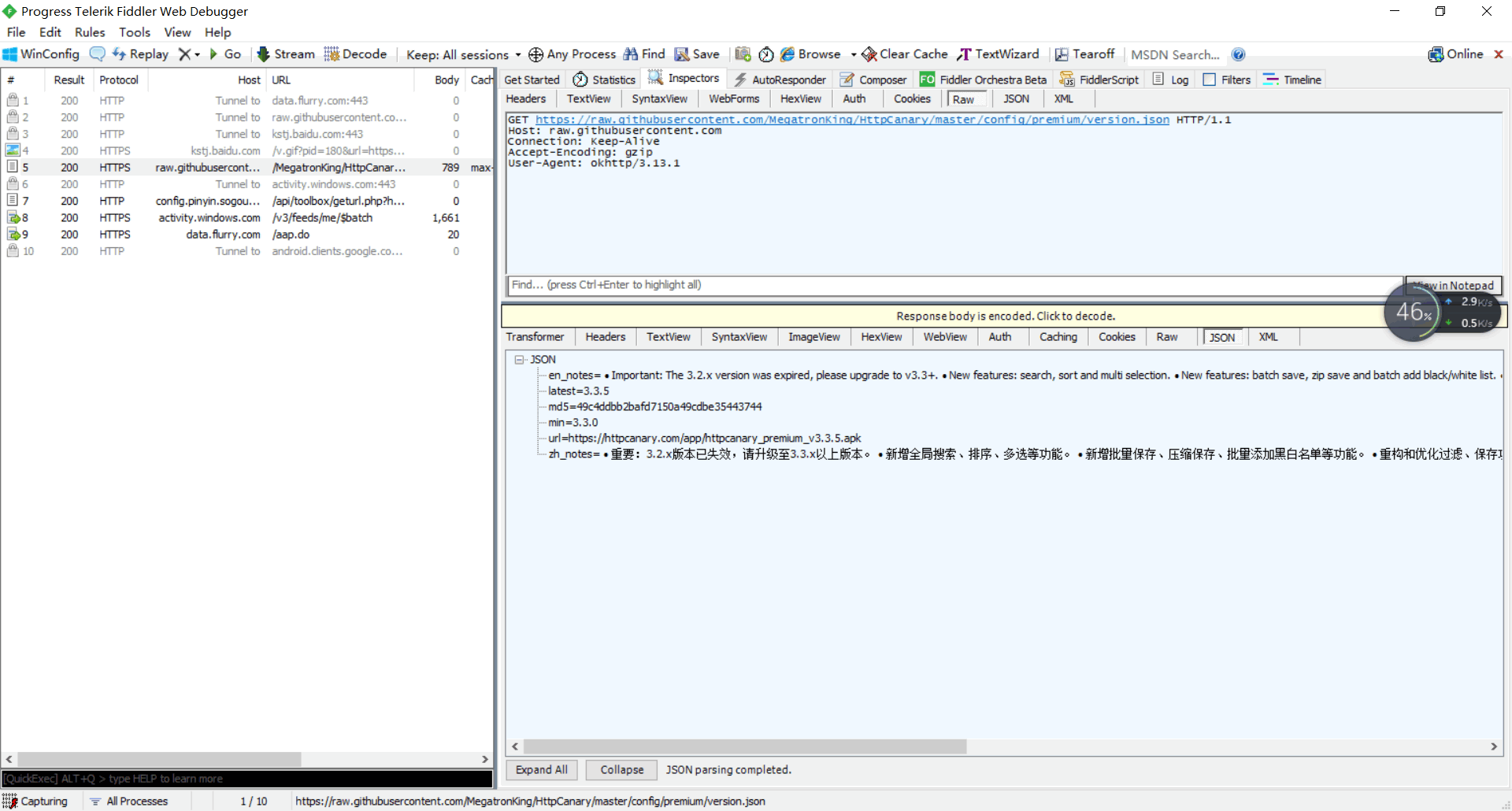The width and height of the screenshot is (1512, 811).
Task: Open the View menu
Action: [x=177, y=32]
